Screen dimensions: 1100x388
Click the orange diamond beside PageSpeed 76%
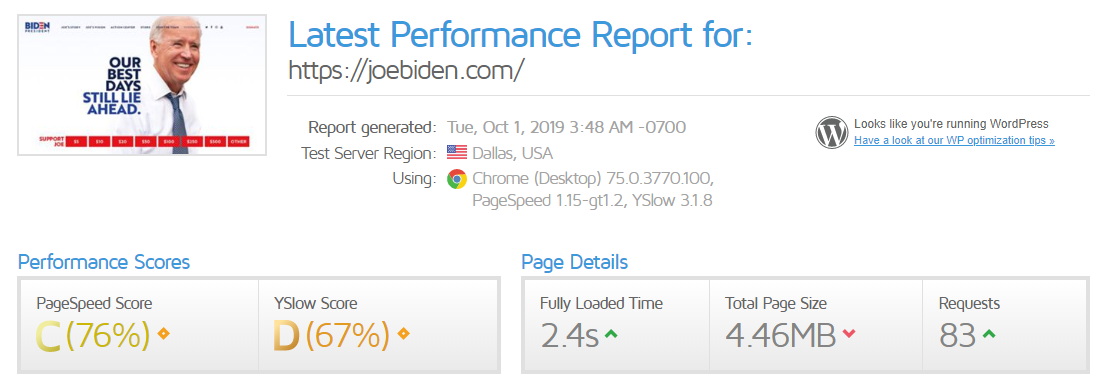pos(163,334)
